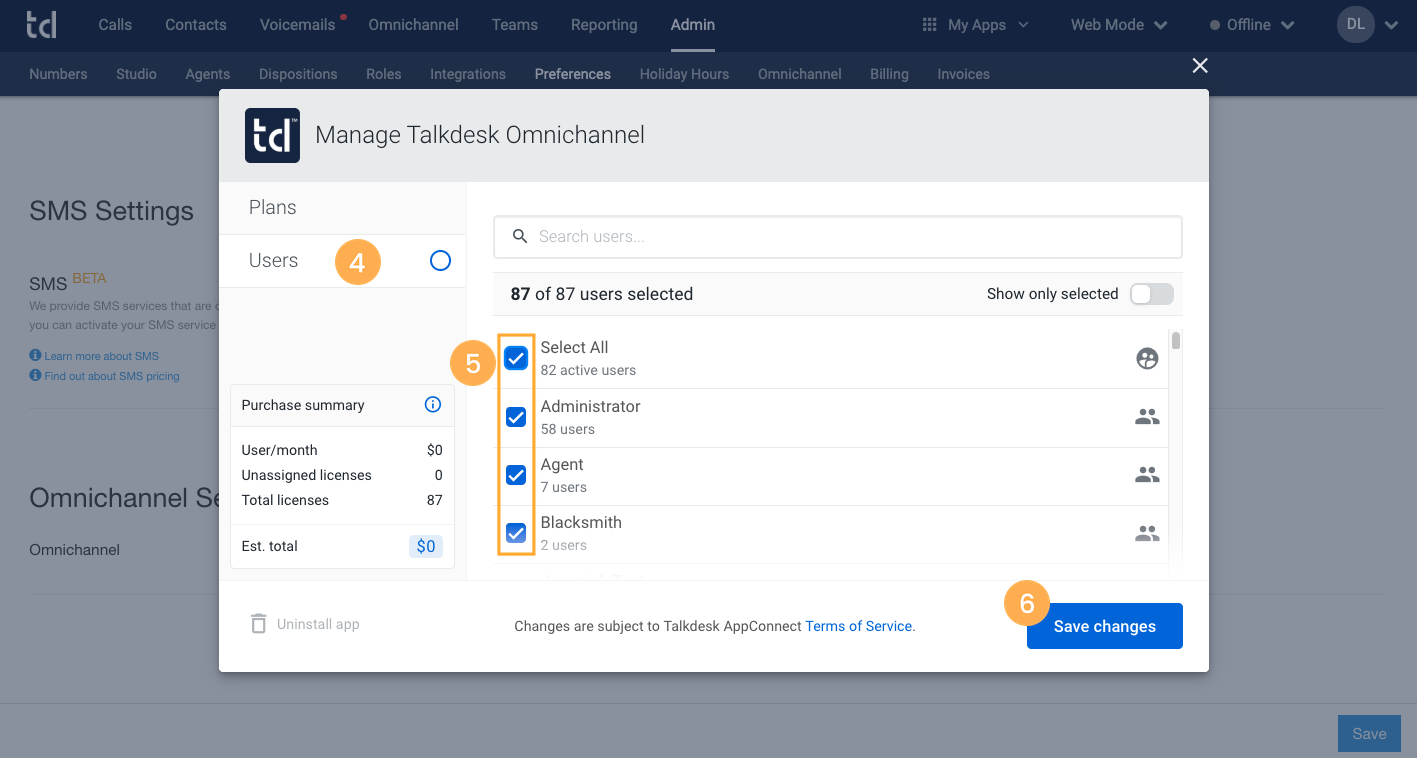This screenshot has width=1417, height=758.
Task: Click the Uninstall app trash icon
Action: [x=258, y=624]
